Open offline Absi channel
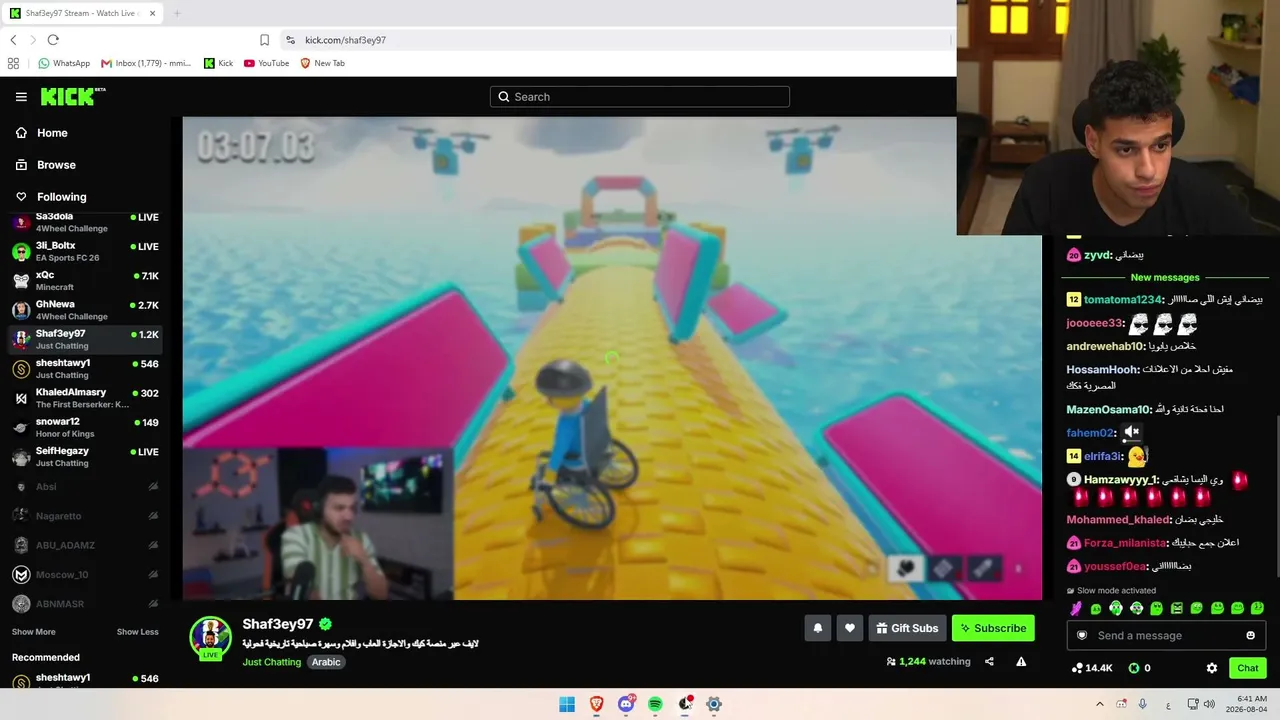Screen dimensions: 1280x720 pyautogui.click(x=86, y=487)
